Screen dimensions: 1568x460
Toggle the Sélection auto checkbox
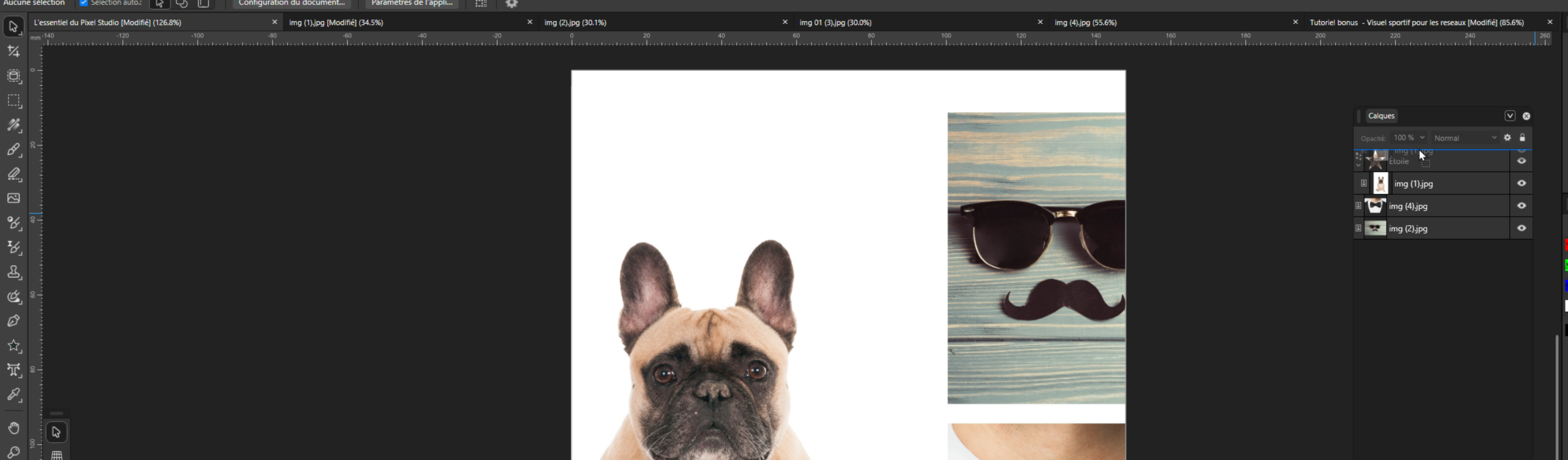84,3
